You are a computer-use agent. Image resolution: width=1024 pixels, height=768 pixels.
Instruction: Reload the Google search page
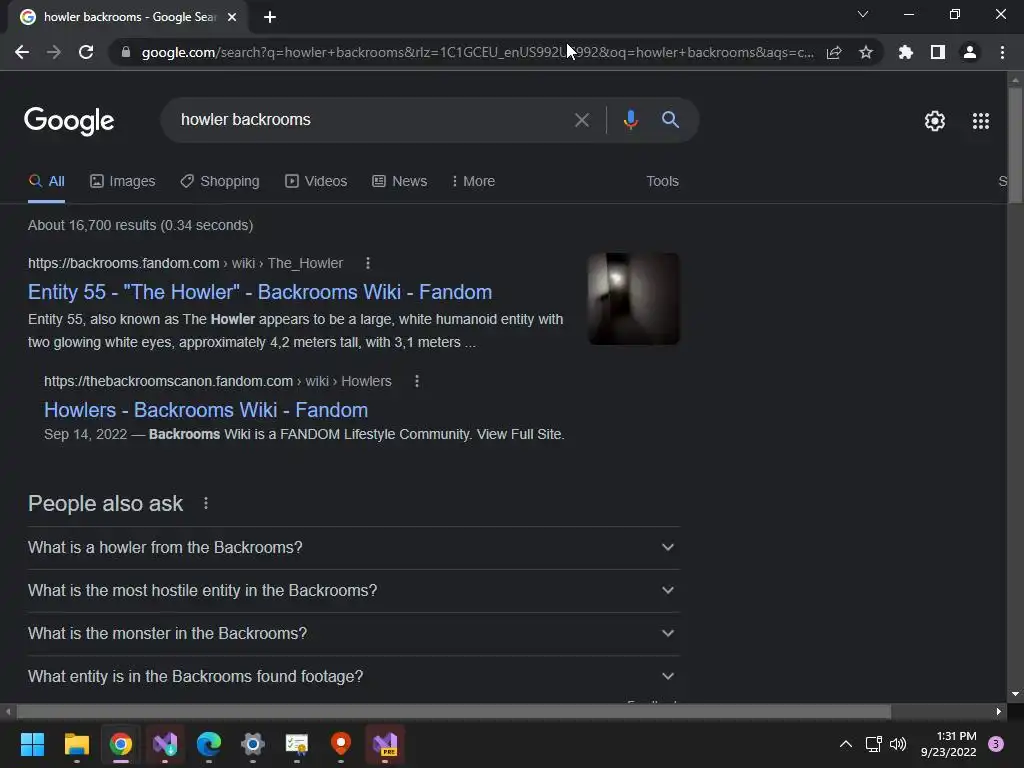(x=86, y=52)
